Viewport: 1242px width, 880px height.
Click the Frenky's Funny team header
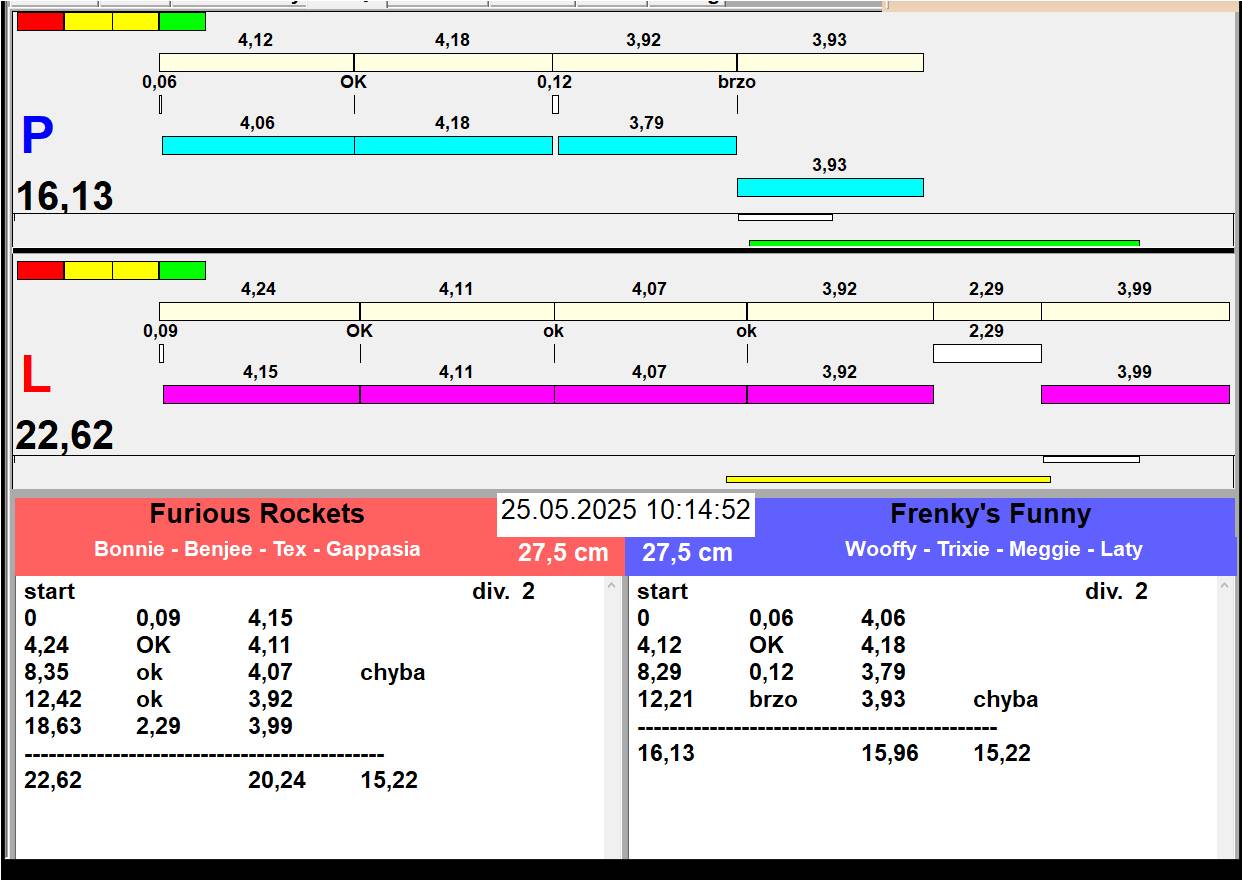click(x=990, y=514)
